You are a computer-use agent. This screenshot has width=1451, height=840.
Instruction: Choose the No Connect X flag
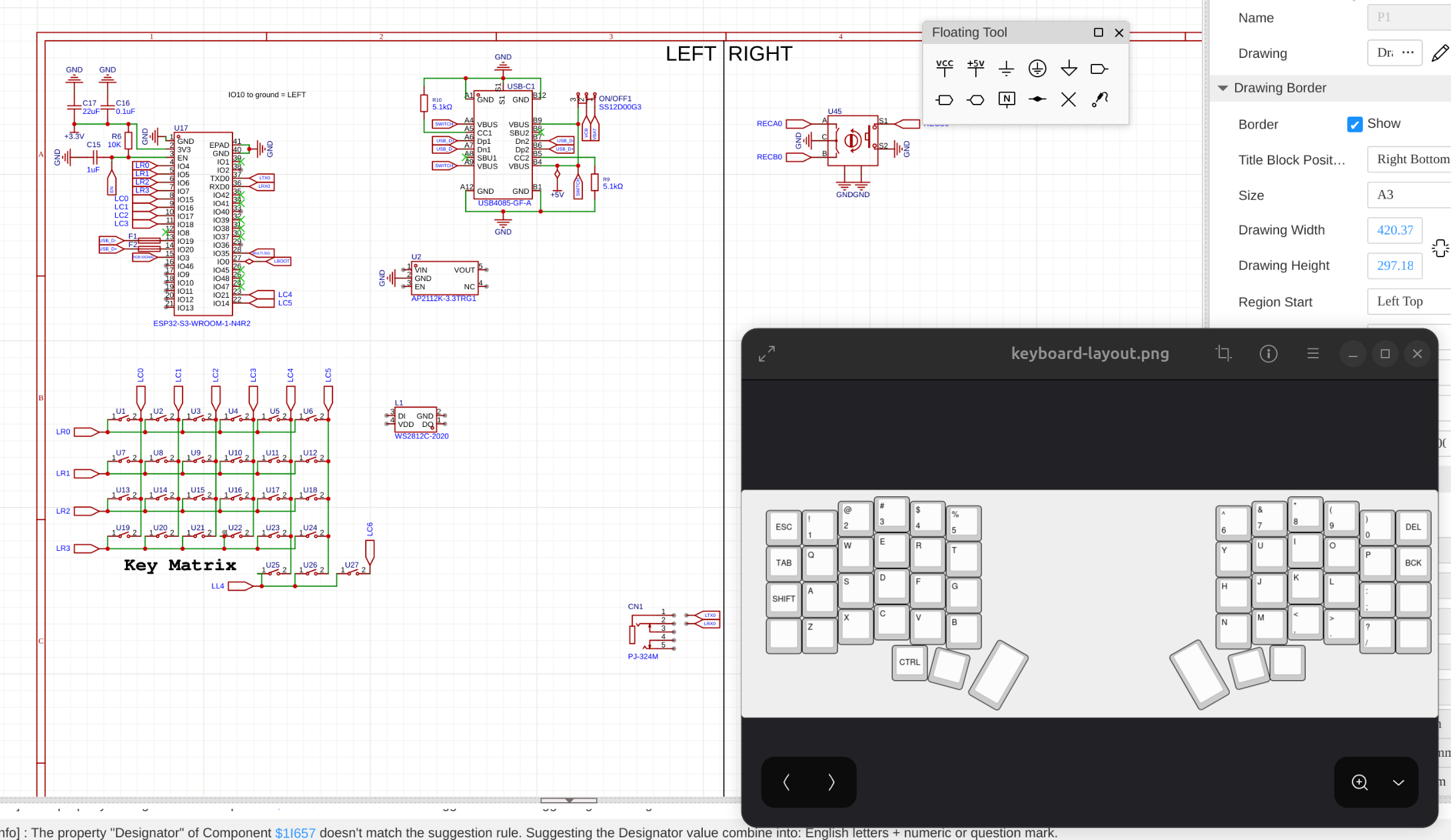point(1068,99)
